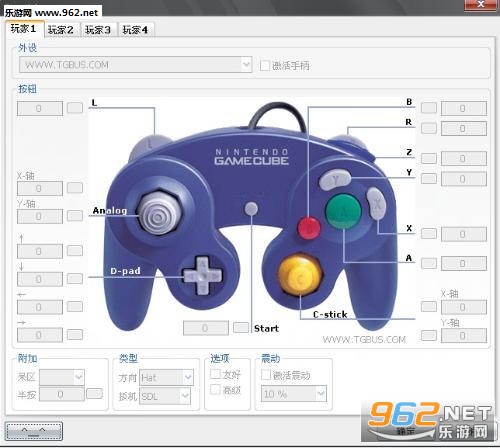Enable the 激活手柄 checkbox
Viewport: 500px width, 448px height.
[x=265, y=65]
